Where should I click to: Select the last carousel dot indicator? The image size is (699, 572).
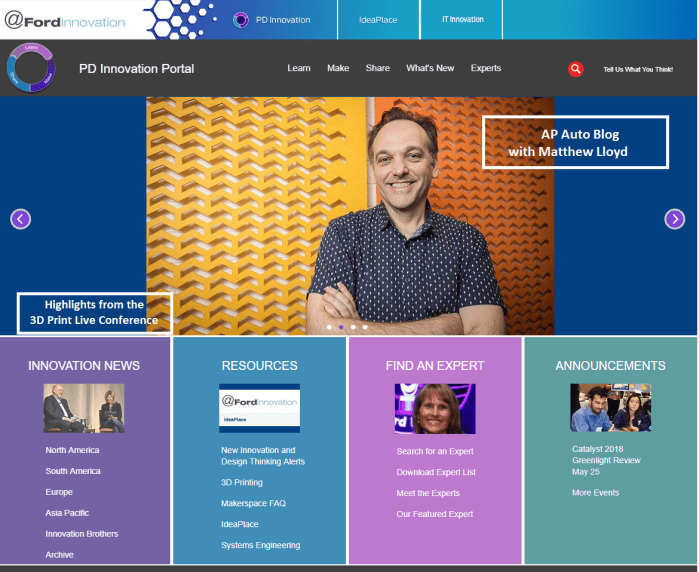click(365, 327)
